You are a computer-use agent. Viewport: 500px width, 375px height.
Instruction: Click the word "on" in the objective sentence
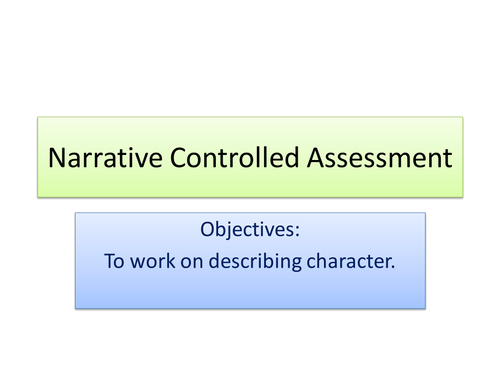[192, 263]
